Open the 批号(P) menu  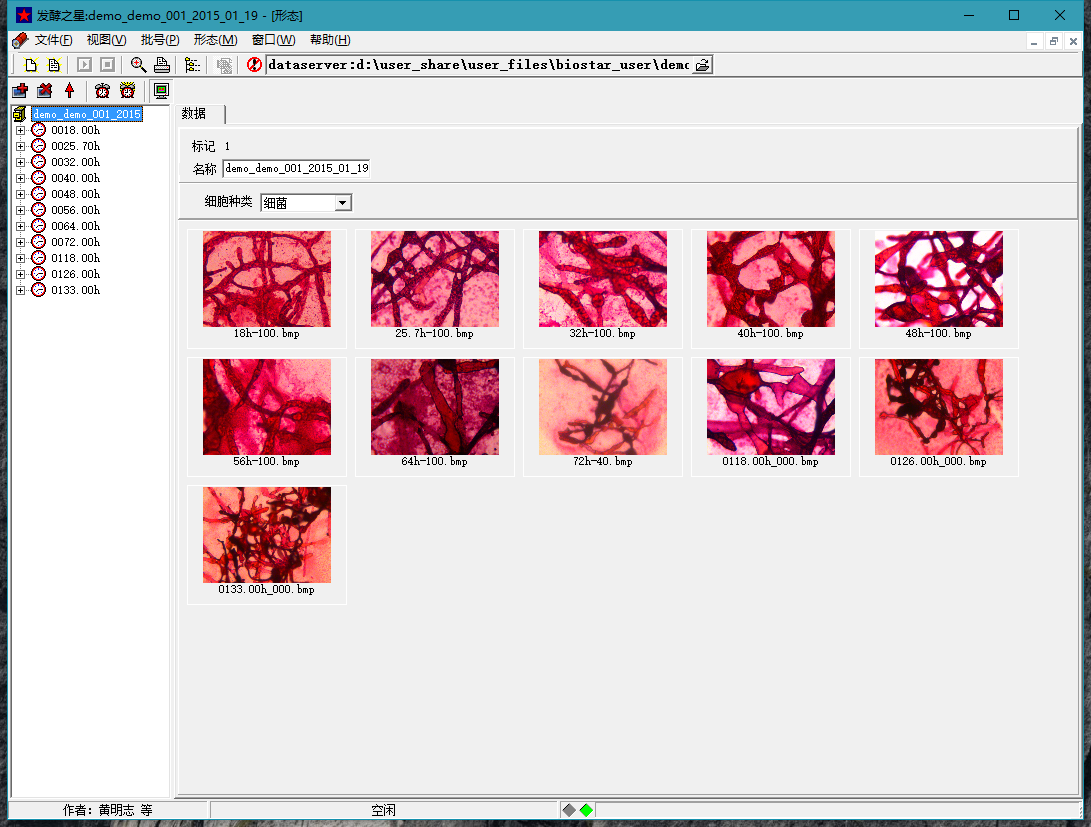[x=160, y=40]
